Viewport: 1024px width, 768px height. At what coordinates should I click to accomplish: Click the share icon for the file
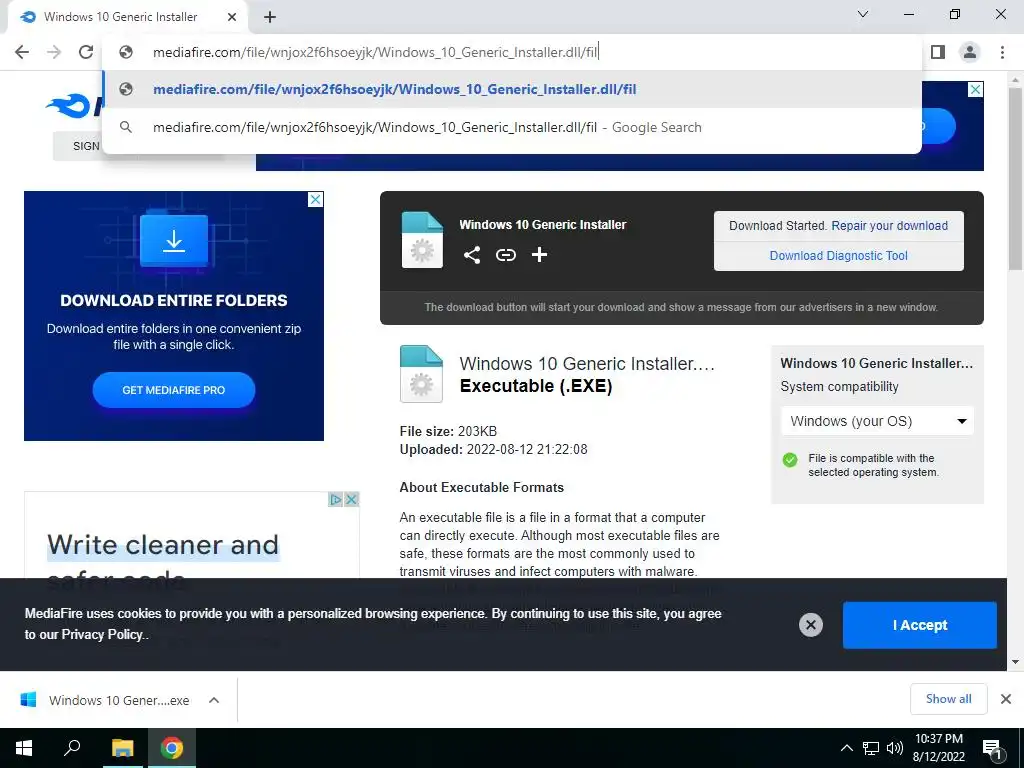tap(472, 255)
